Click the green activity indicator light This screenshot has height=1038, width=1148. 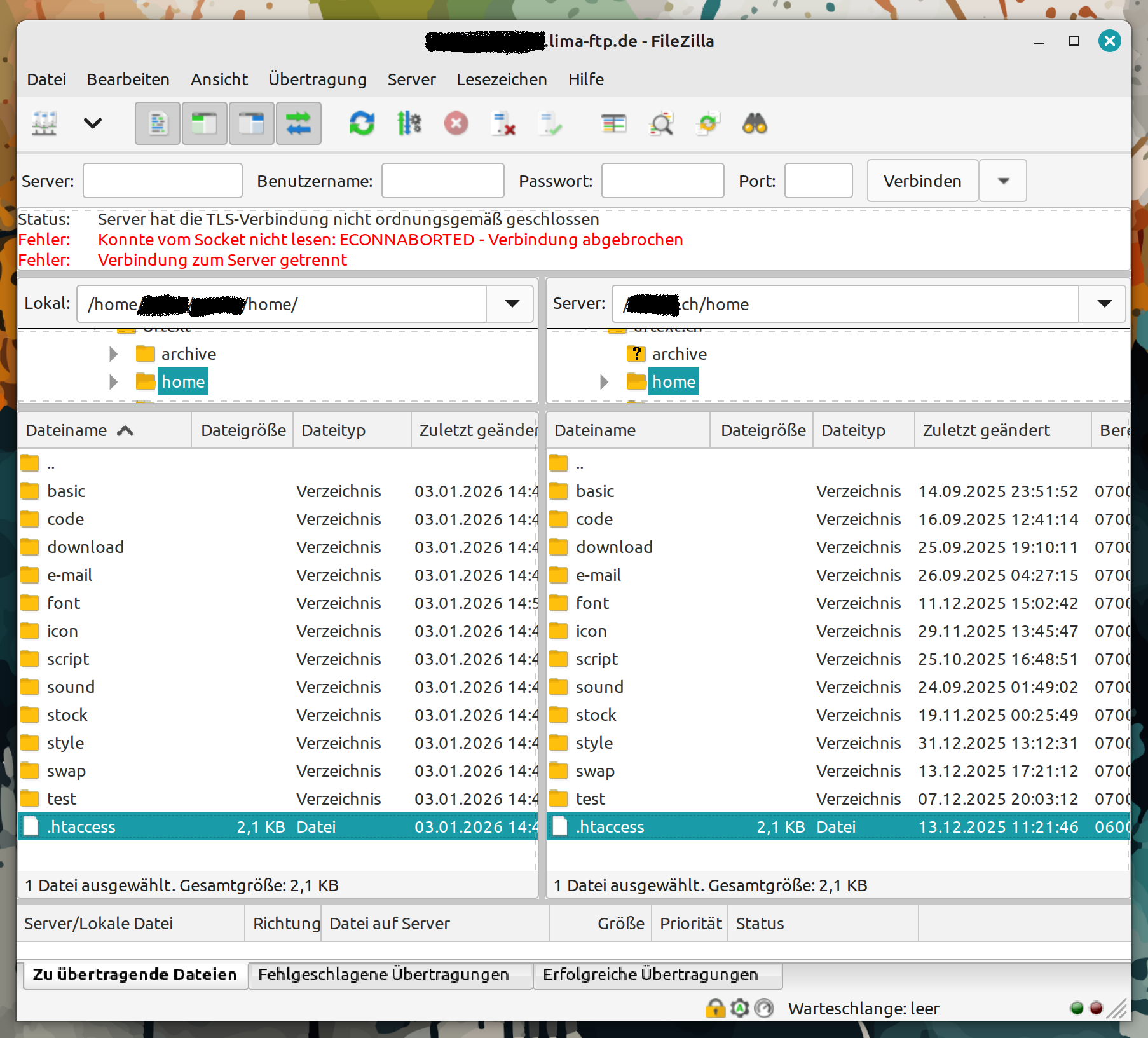1077,1008
